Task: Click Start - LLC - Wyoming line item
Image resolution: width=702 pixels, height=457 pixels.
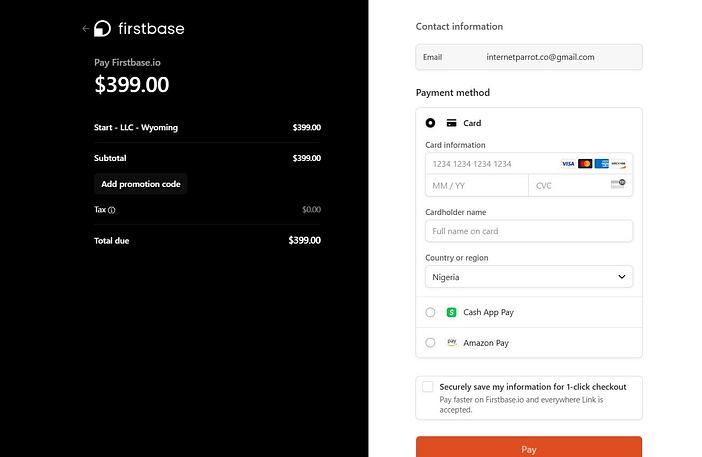Action: [136, 128]
